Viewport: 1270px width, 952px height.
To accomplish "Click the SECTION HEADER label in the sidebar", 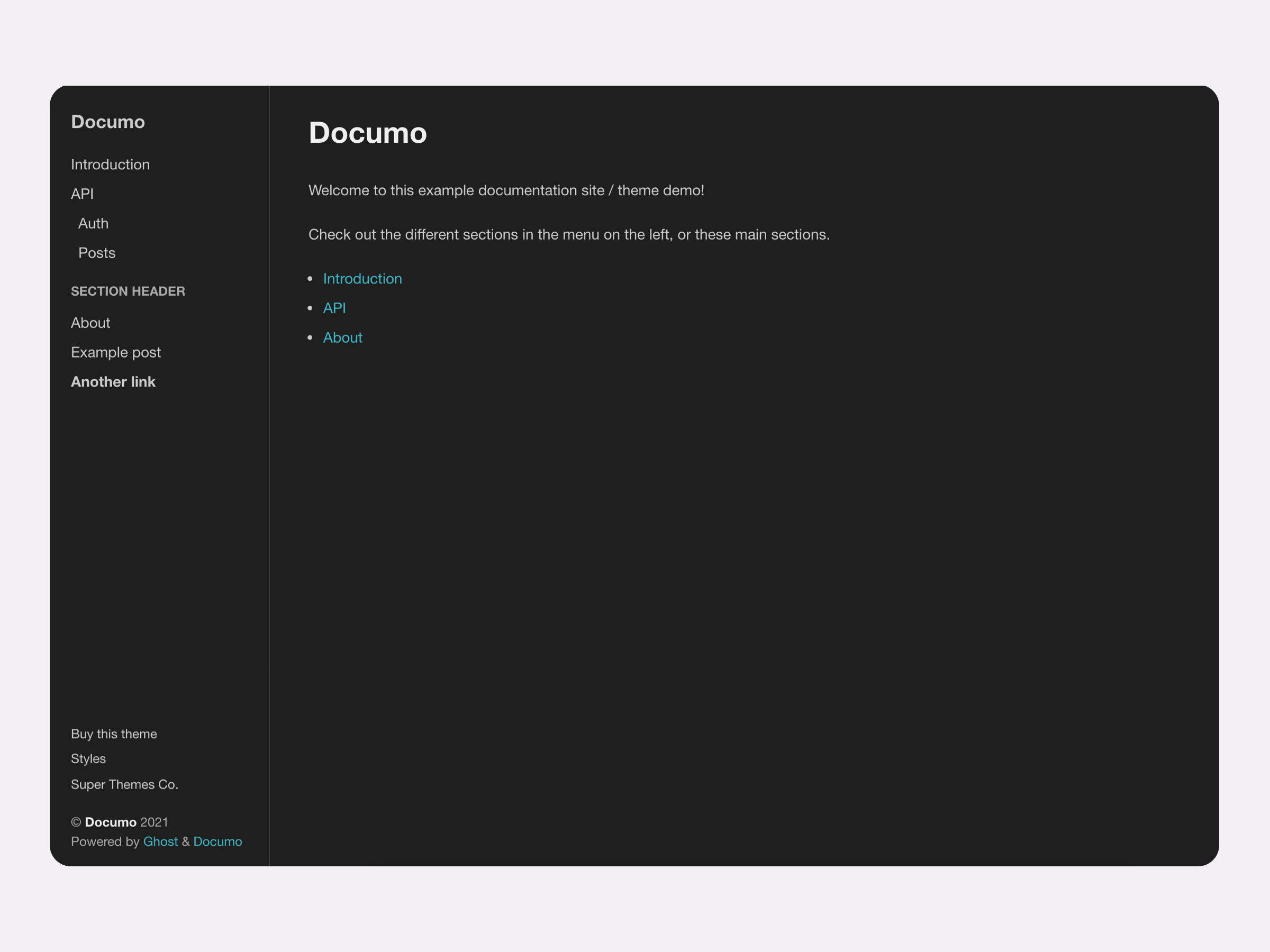I will (128, 291).
